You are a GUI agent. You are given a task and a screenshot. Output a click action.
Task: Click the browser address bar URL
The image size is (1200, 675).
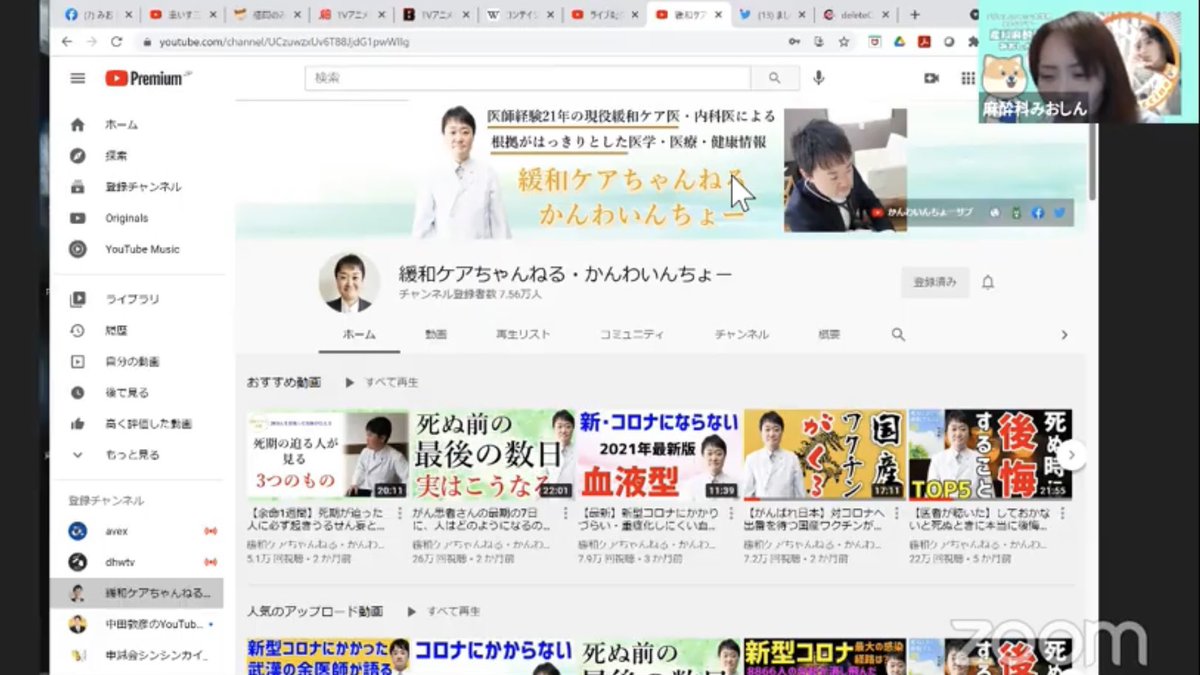point(282,42)
